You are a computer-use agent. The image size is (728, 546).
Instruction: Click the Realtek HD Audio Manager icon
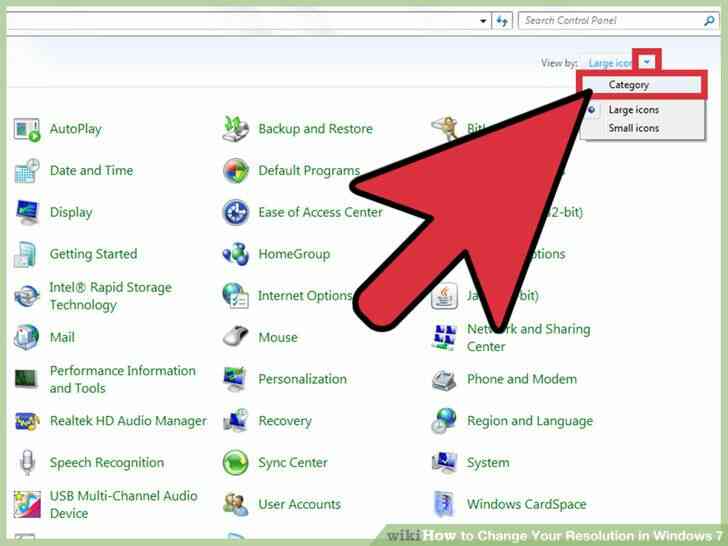click(x=26, y=421)
